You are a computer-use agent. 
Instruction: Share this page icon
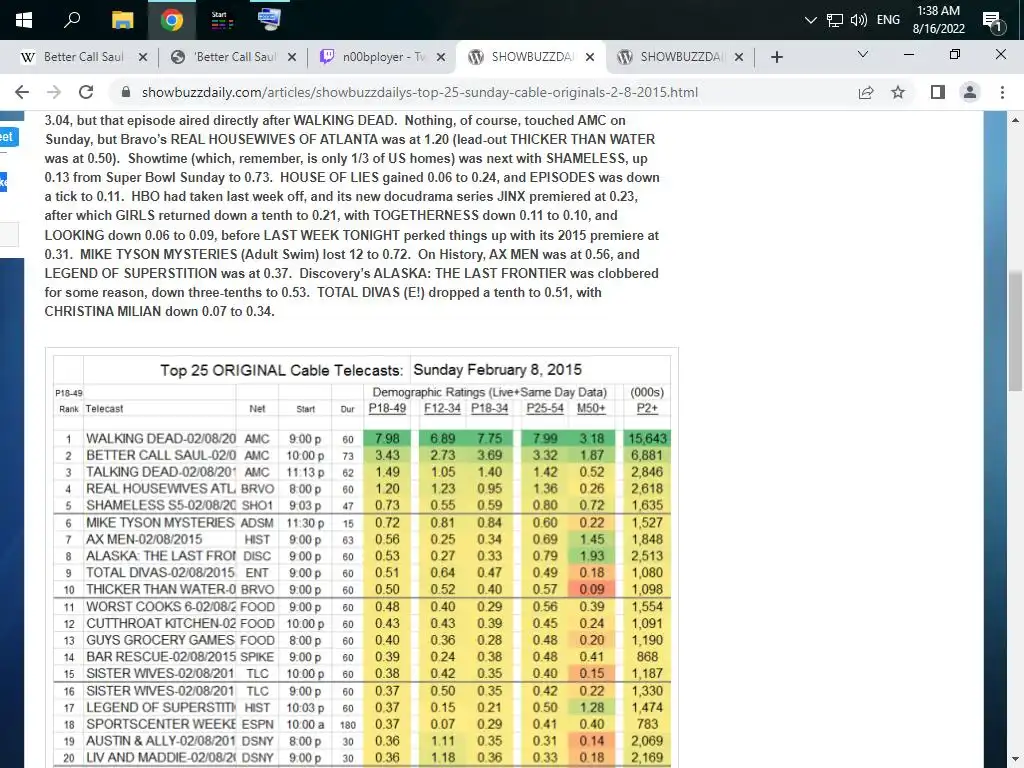(866, 92)
